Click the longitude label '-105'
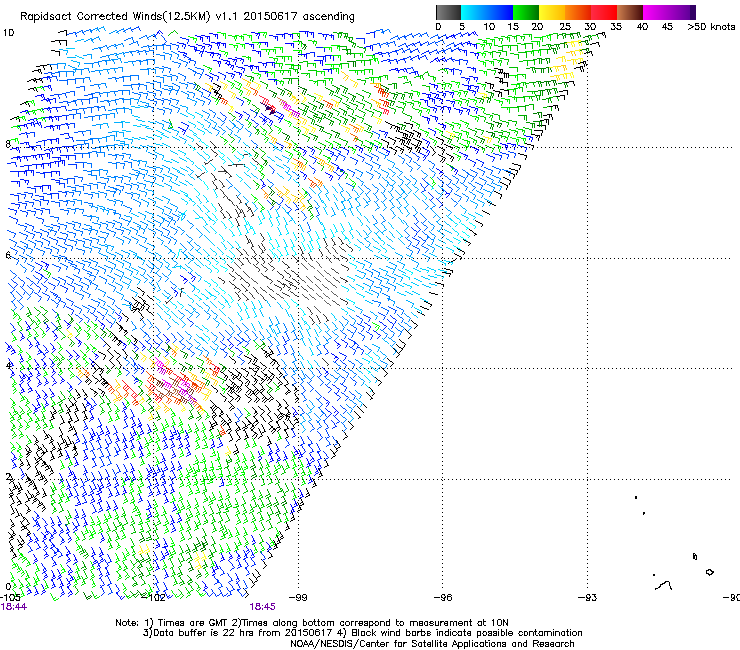 click(10, 598)
